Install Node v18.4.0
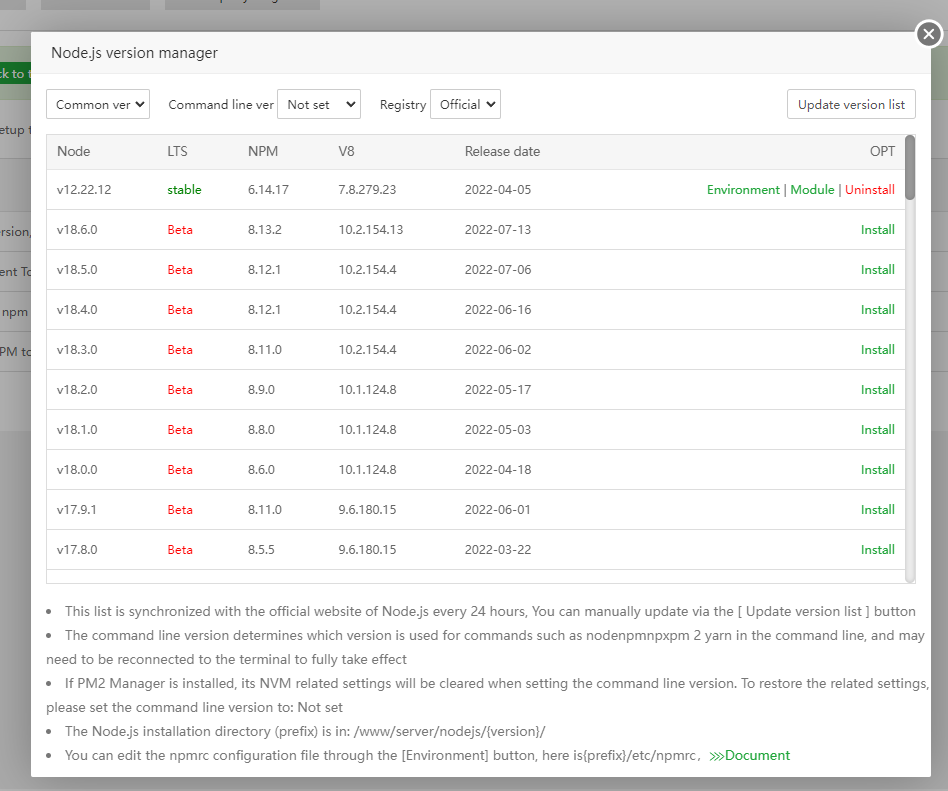Viewport: 948px width, 791px height. click(877, 310)
